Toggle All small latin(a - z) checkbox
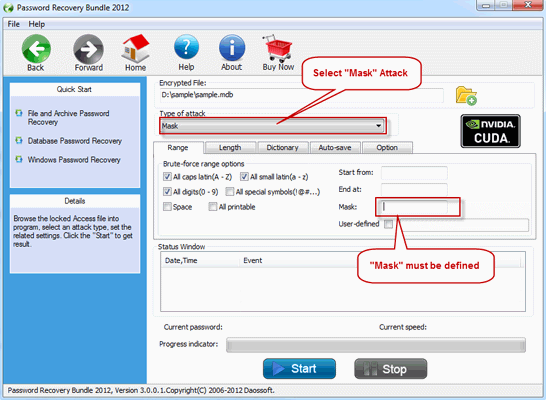Screen dimensions: 546x400 tap(244, 177)
